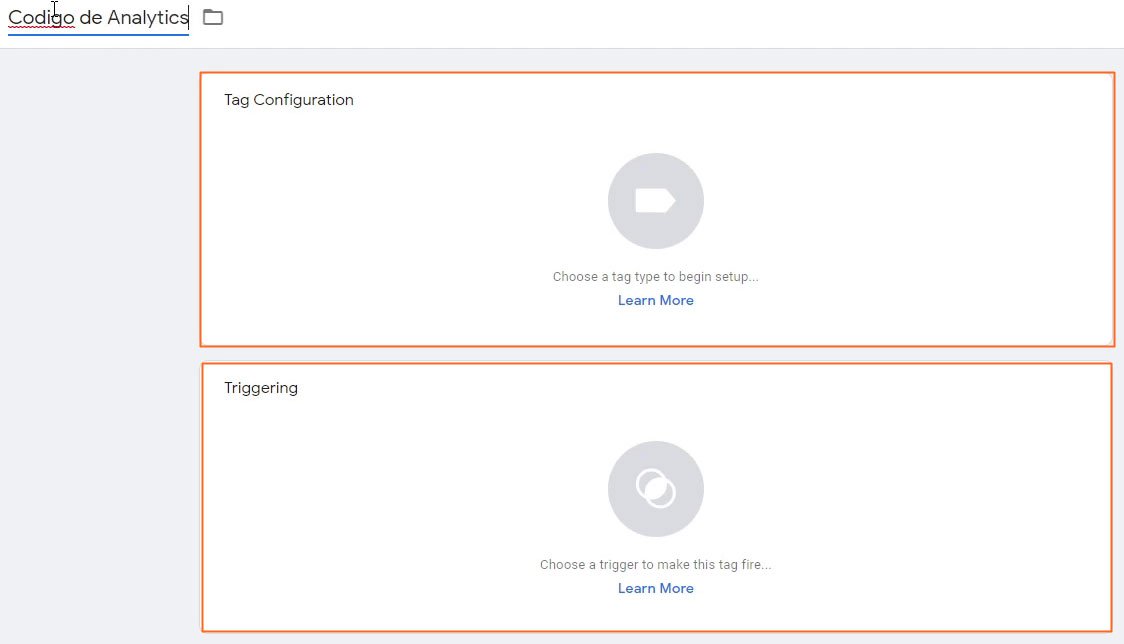Edit the Codigo de Analytics name field
This screenshot has height=644, width=1124.
(x=97, y=17)
